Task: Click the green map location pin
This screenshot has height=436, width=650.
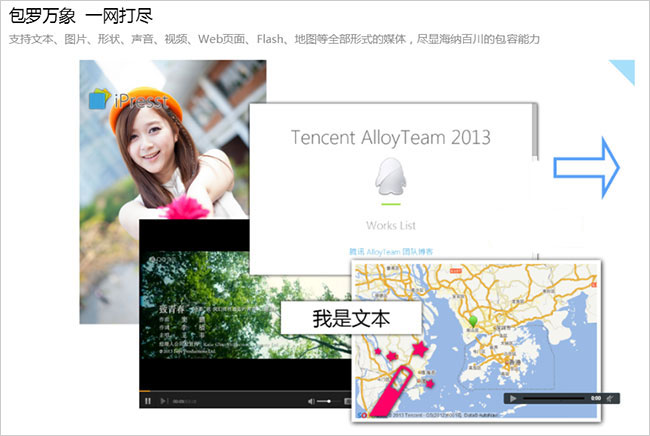Action: click(x=474, y=321)
